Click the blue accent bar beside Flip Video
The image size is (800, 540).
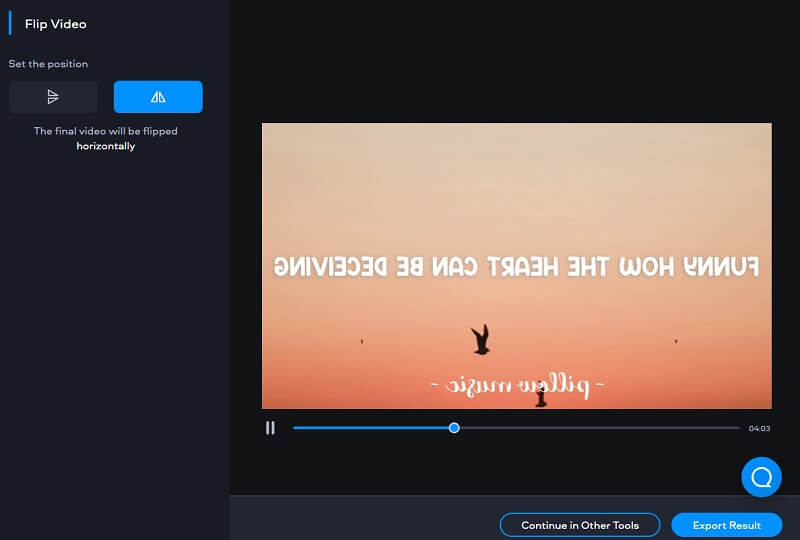tap(10, 24)
